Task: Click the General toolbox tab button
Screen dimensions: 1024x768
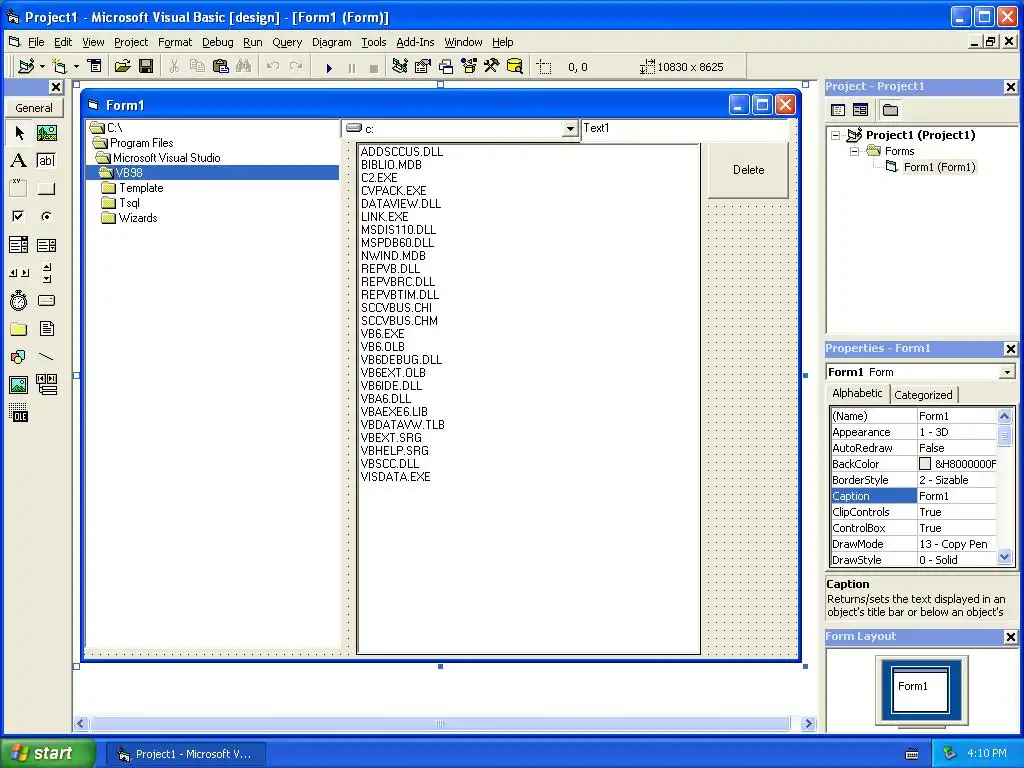Action: pyautogui.click(x=34, y=108)
